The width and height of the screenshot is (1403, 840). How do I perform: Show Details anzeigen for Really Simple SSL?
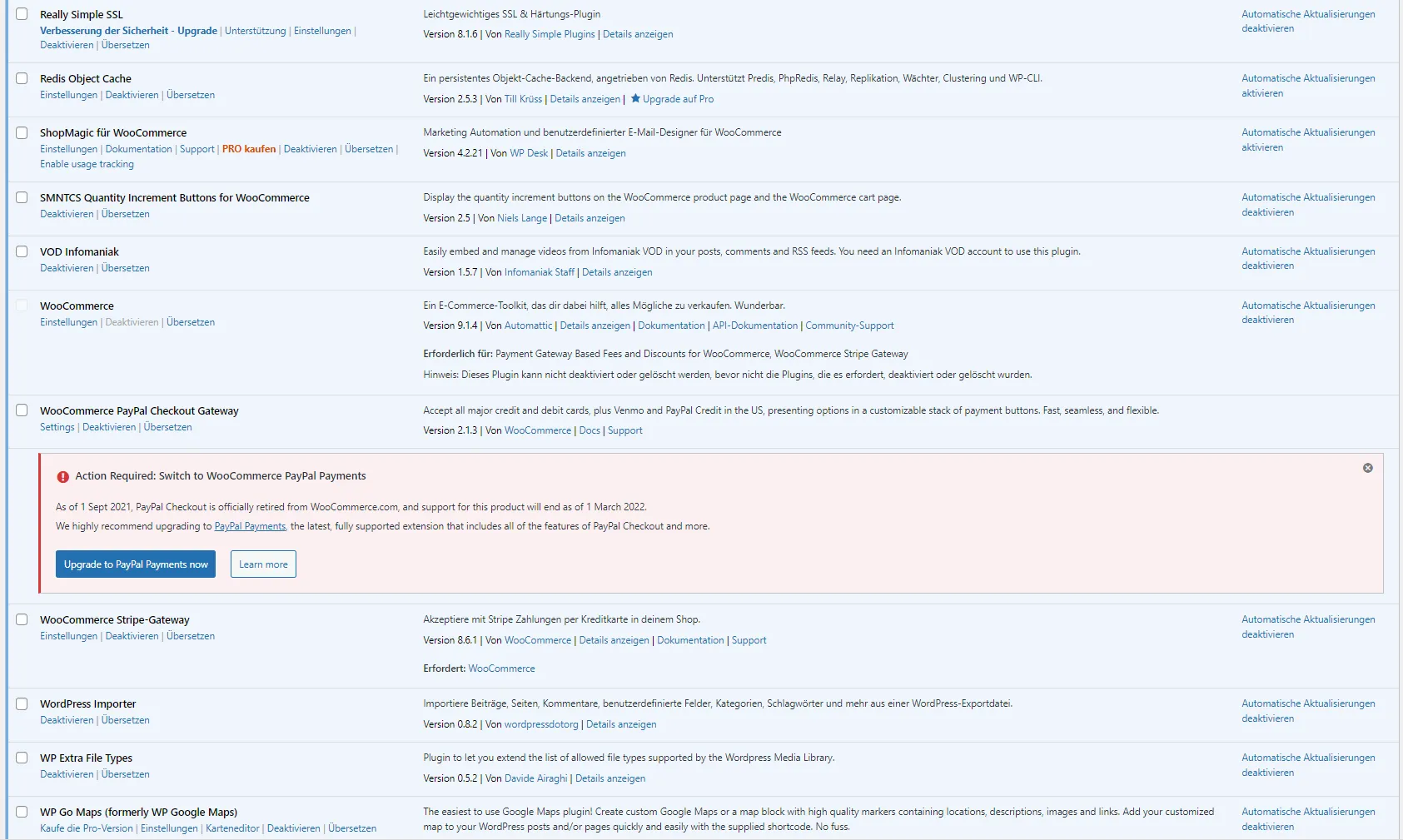point(638,34)
